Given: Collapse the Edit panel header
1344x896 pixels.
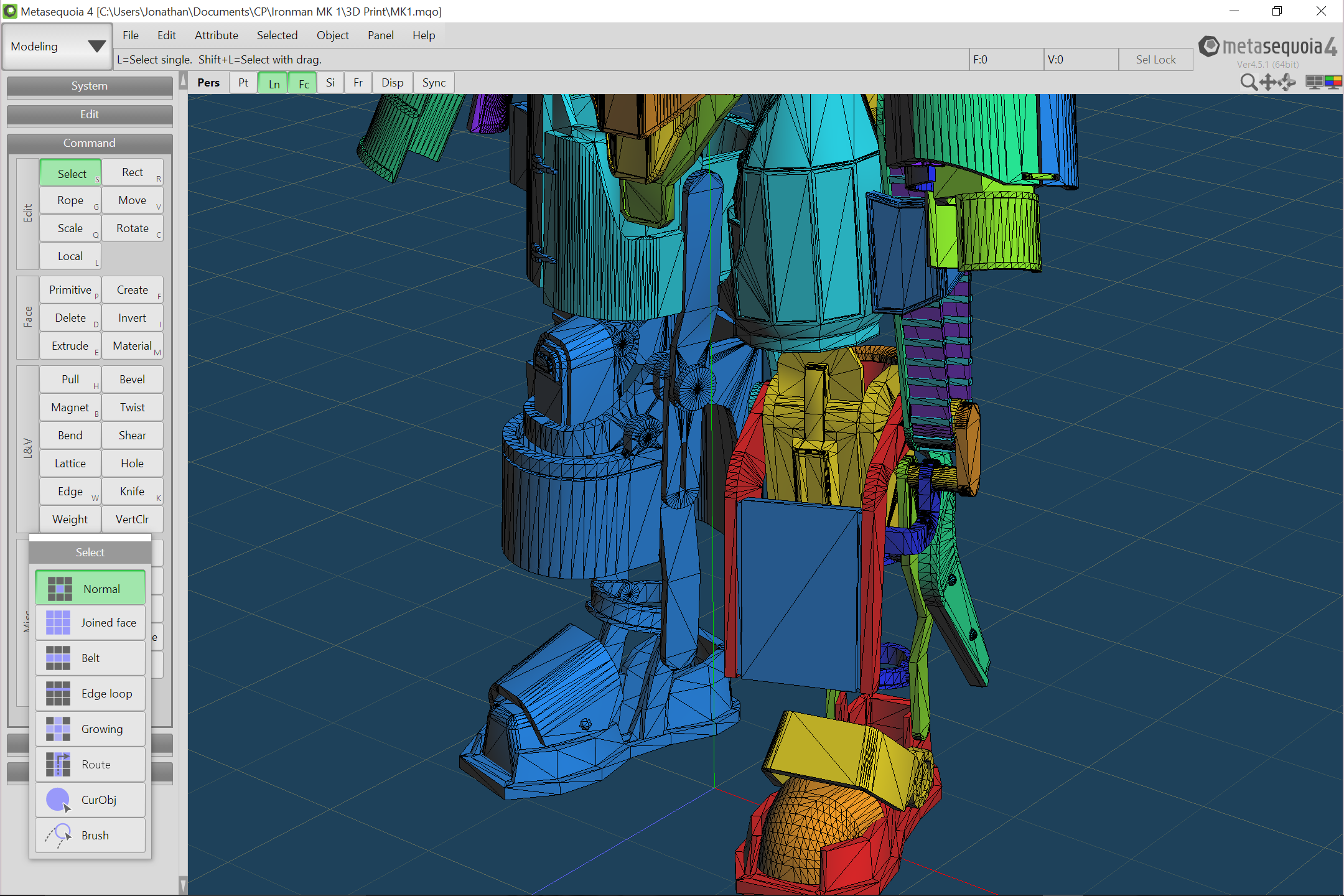Looking at the screenshot, I should coord(90,114).
